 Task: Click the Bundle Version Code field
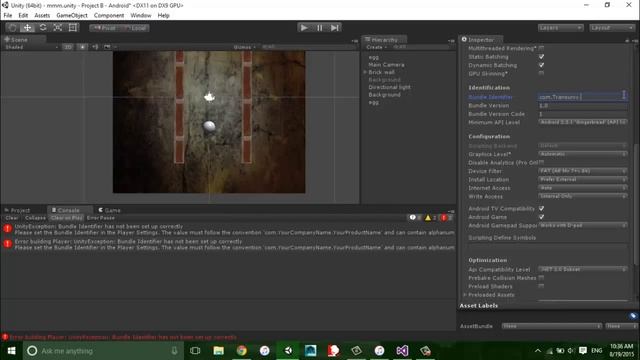[x=582, y=114]
